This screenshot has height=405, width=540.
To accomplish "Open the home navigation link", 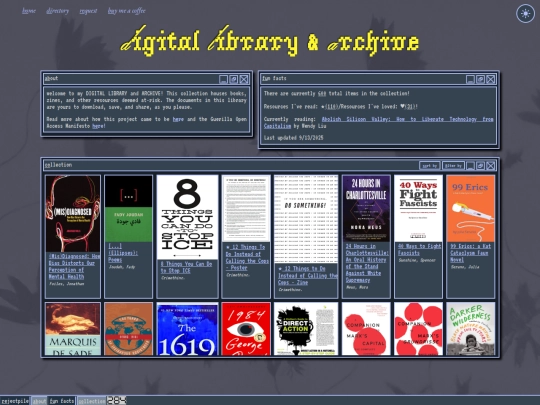I will [29, 11].
